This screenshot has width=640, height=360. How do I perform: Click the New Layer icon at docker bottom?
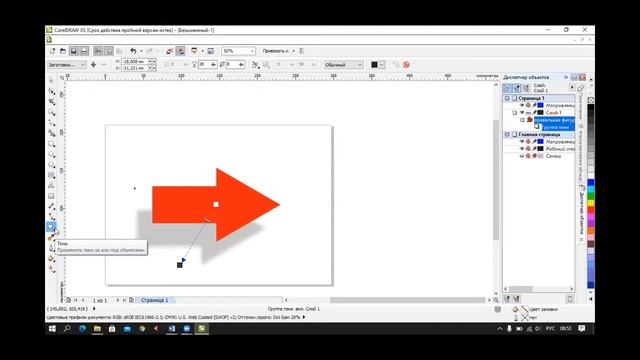(x=507, y=299)
